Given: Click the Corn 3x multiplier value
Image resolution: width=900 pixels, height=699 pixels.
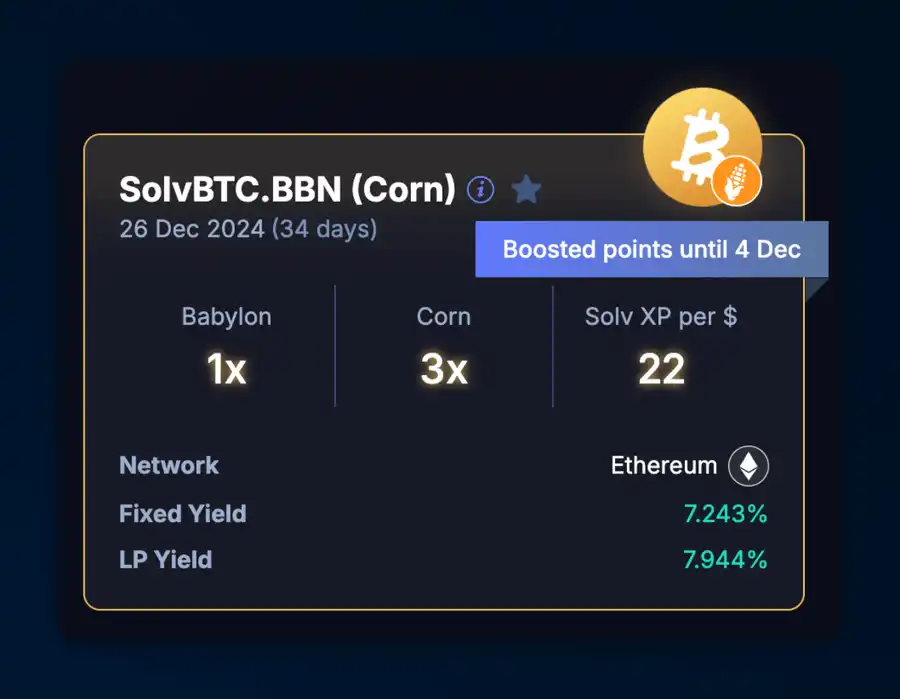Looking at the screenshot, I should pyautogui.click(x=444, y=370).
